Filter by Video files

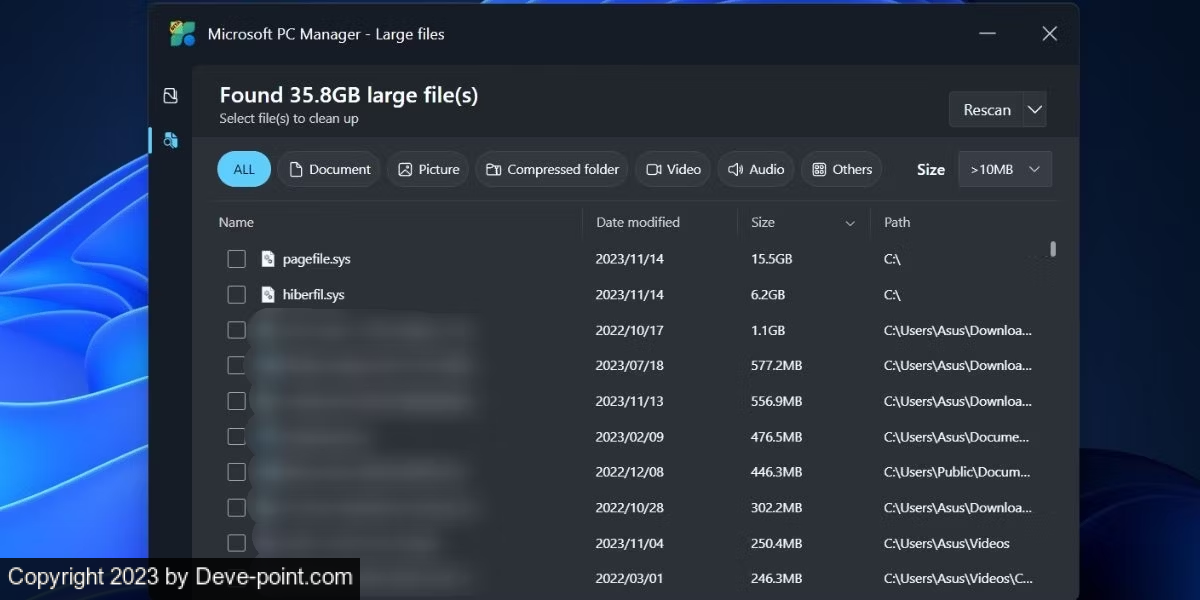[x=673, y=169]
